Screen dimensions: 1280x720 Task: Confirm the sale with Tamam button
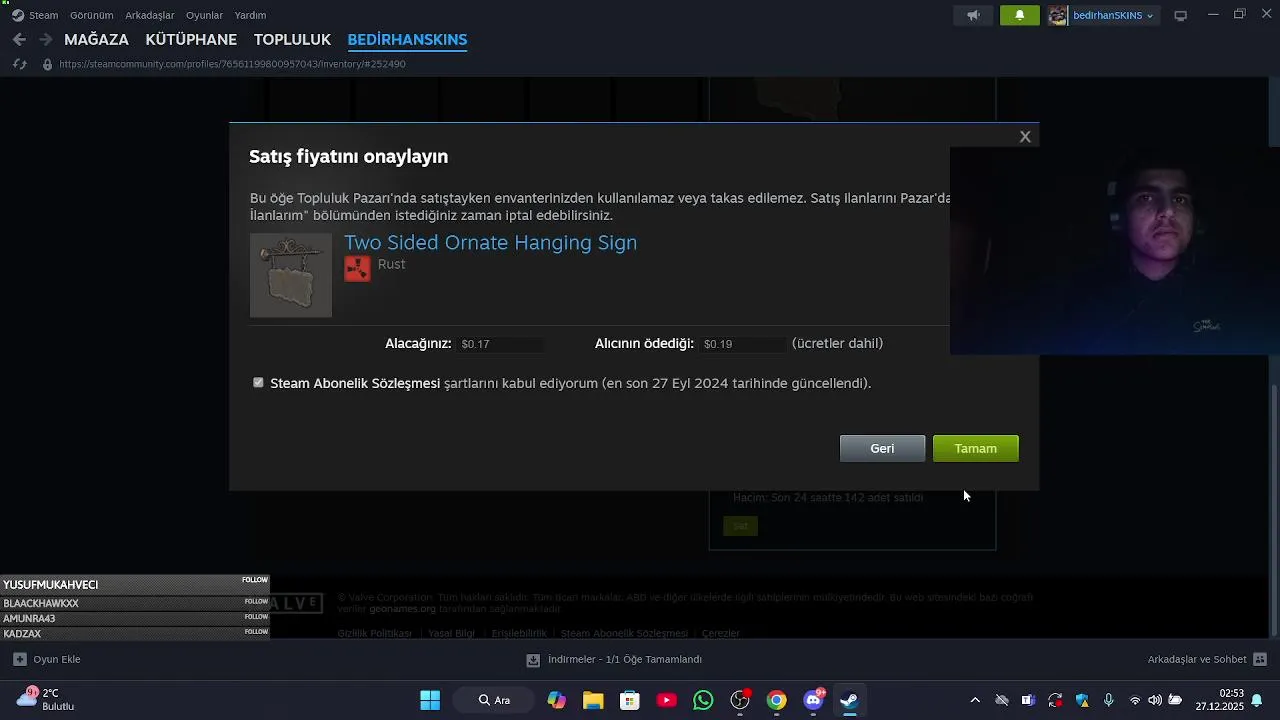click(x=975, y=448)
